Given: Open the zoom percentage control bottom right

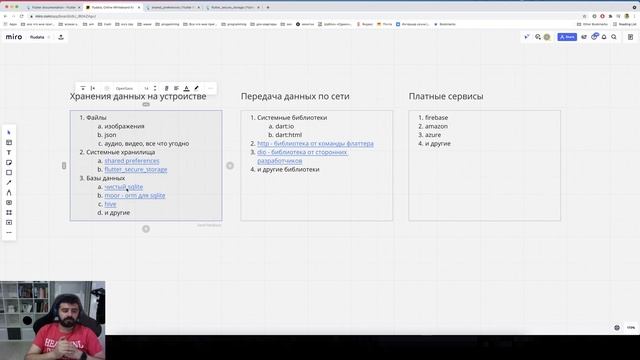Looking at the screenshot, I should click(631, 328).
